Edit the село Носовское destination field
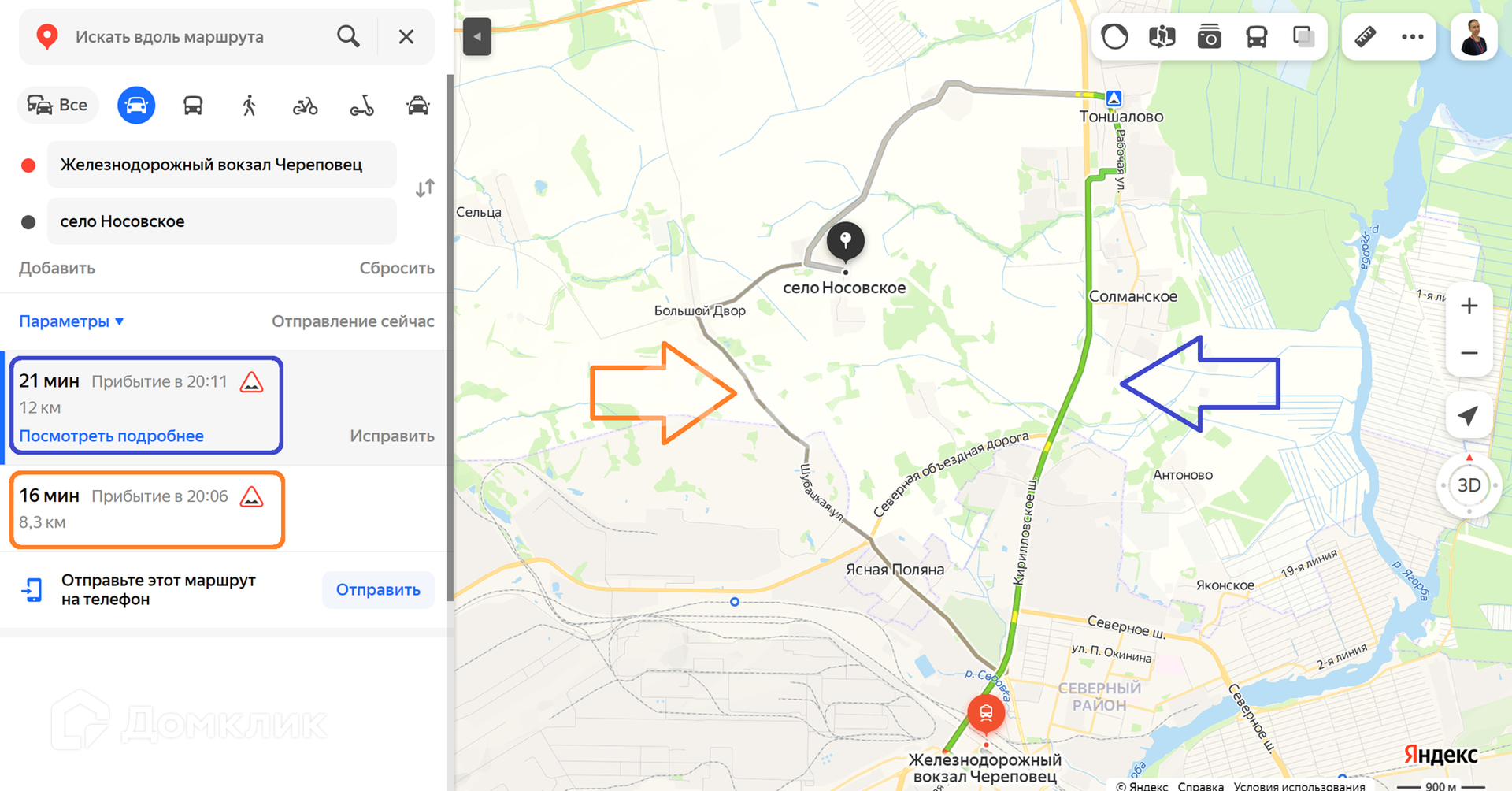The height and width of the screenshot is (791, 1512). pyautogui.click(x=222, y=221)
